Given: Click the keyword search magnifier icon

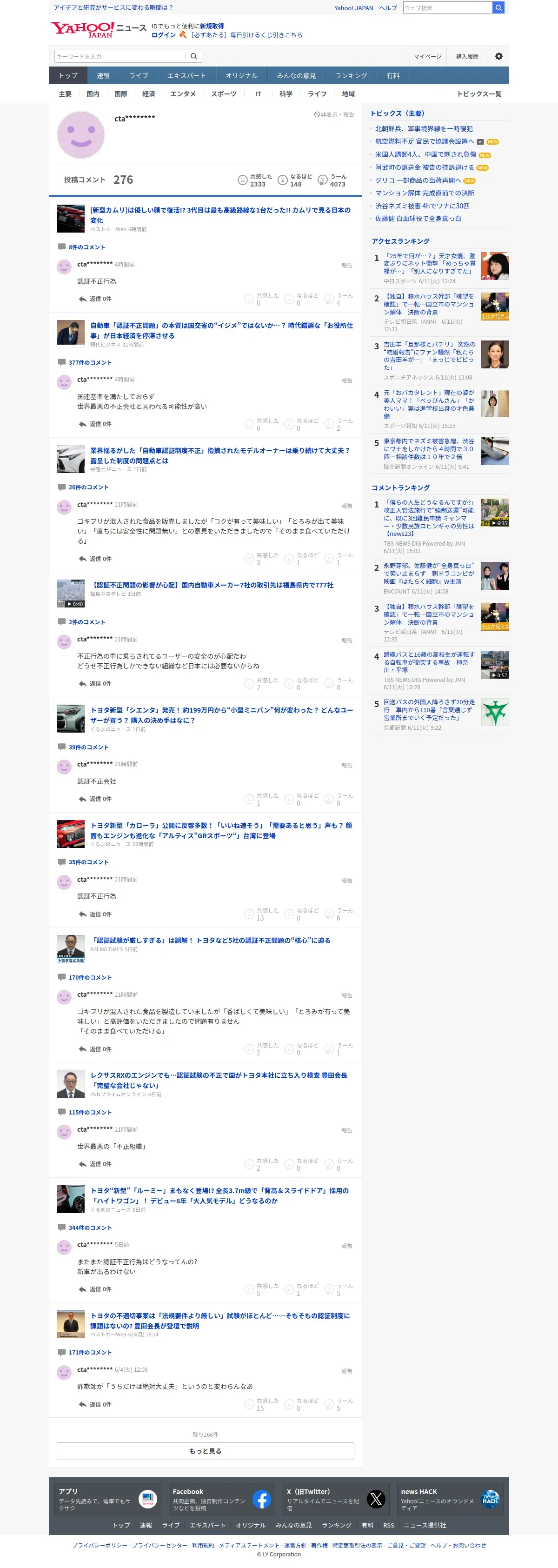Looking at the screenshot, I should click(x=194, y=57).
